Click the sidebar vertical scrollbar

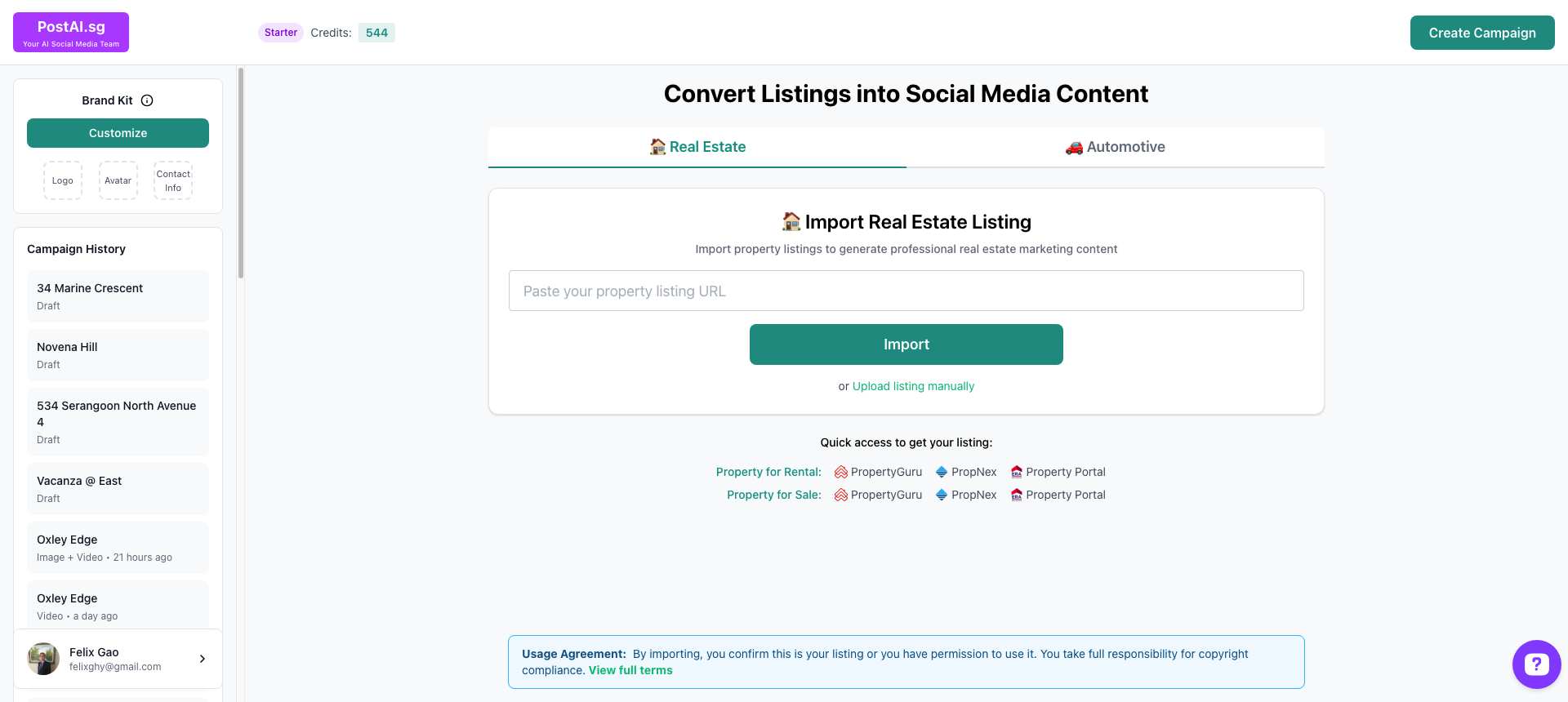[241, 173]
